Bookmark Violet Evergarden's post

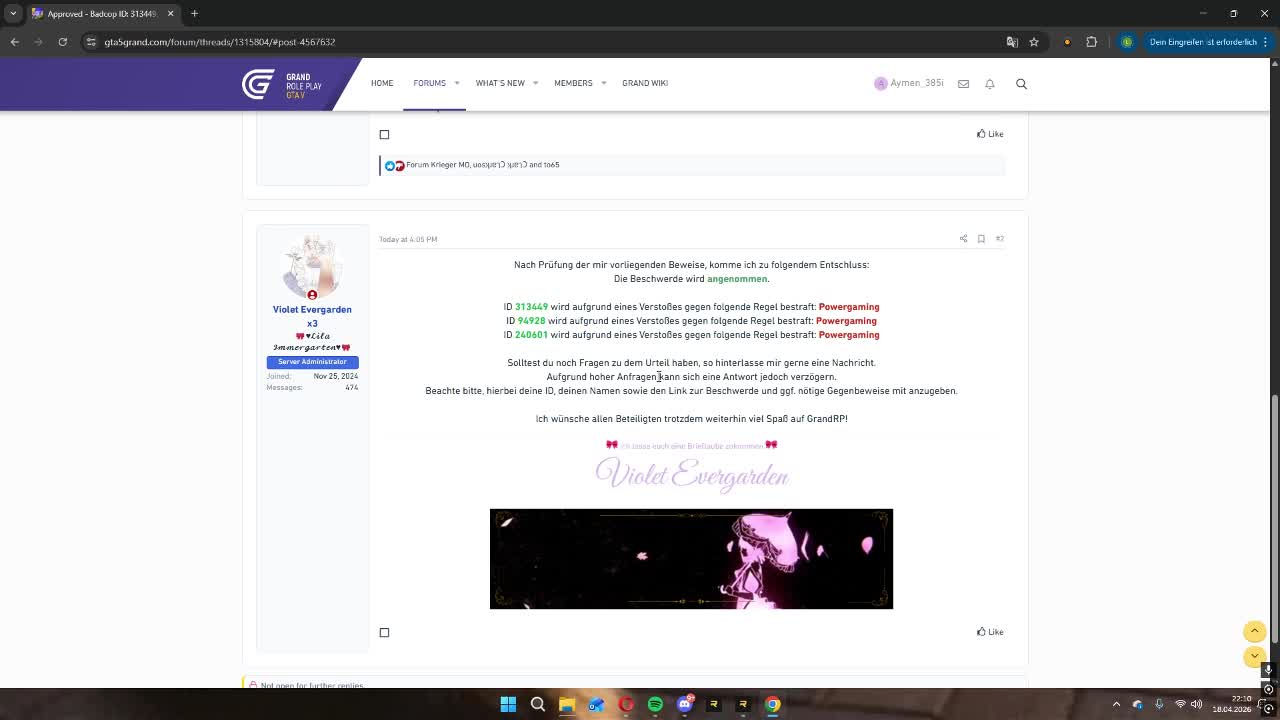click(981, 239)
